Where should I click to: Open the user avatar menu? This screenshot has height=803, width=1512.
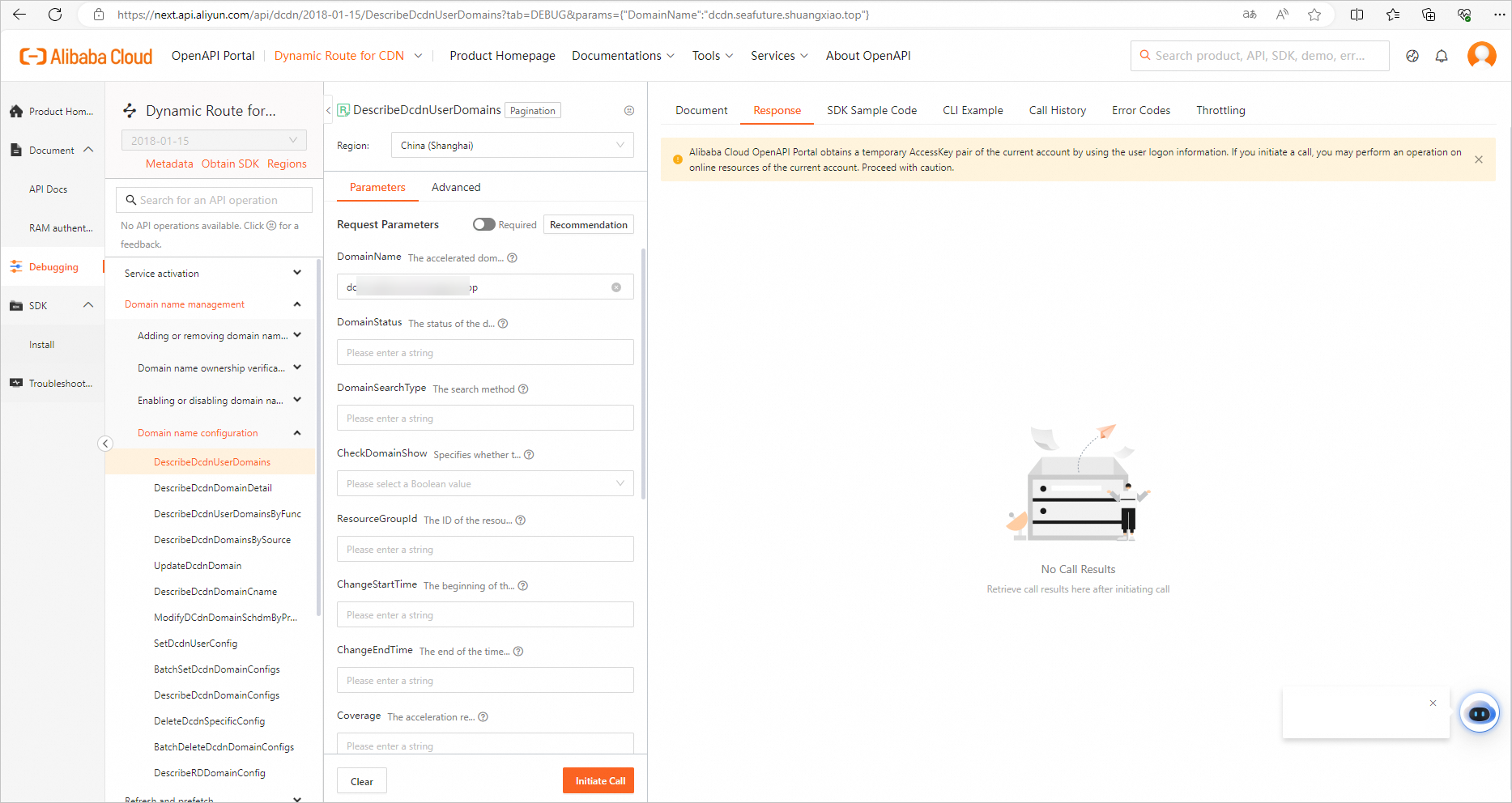pos(1482,56)
